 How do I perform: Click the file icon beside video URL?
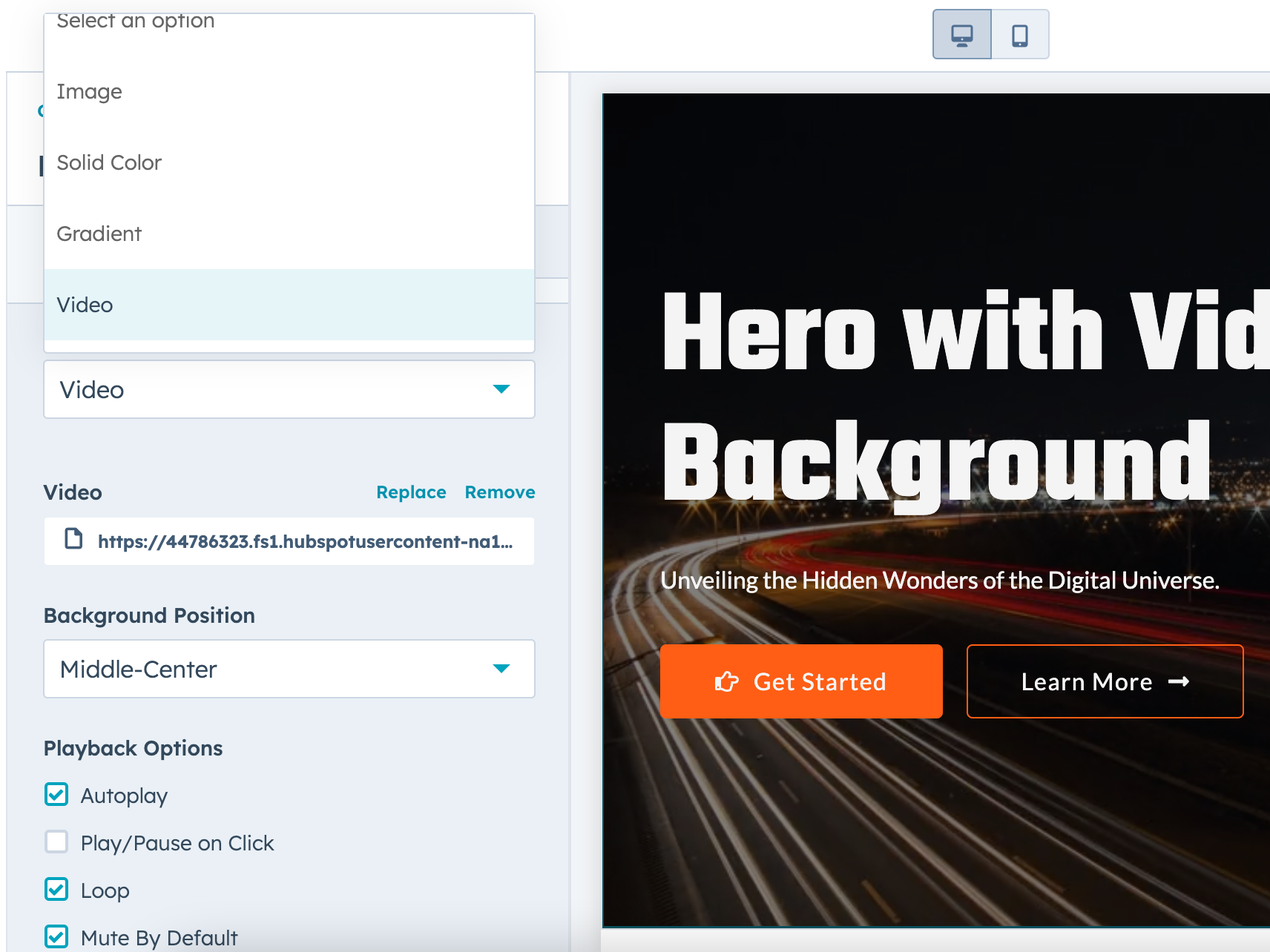(x=73, y=539)
